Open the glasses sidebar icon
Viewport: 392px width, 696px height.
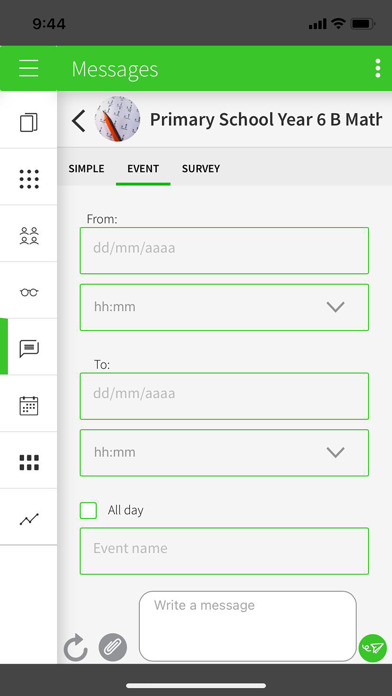coord(29,292)
